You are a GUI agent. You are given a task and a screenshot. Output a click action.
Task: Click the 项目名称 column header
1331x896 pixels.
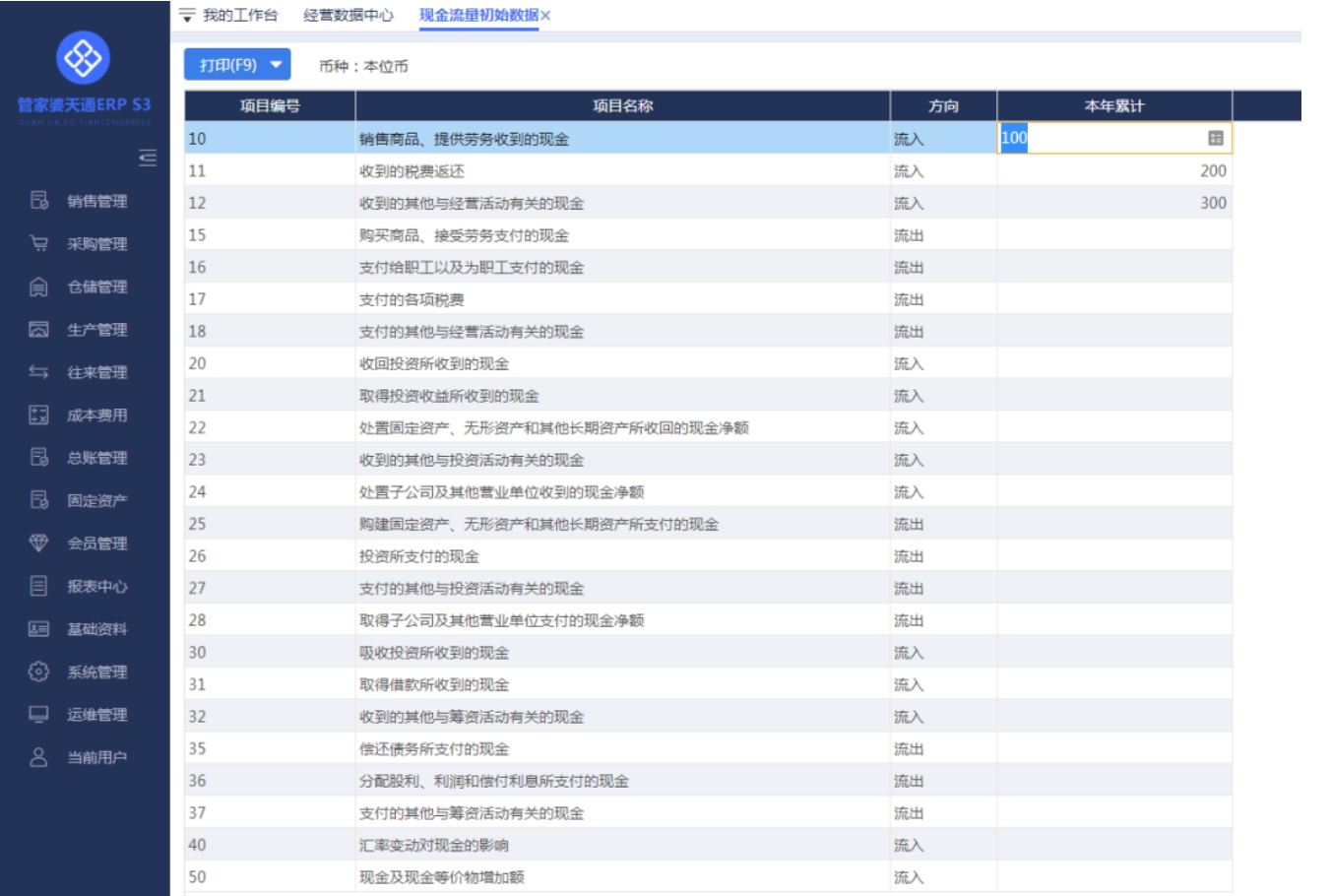click(622, 105)
